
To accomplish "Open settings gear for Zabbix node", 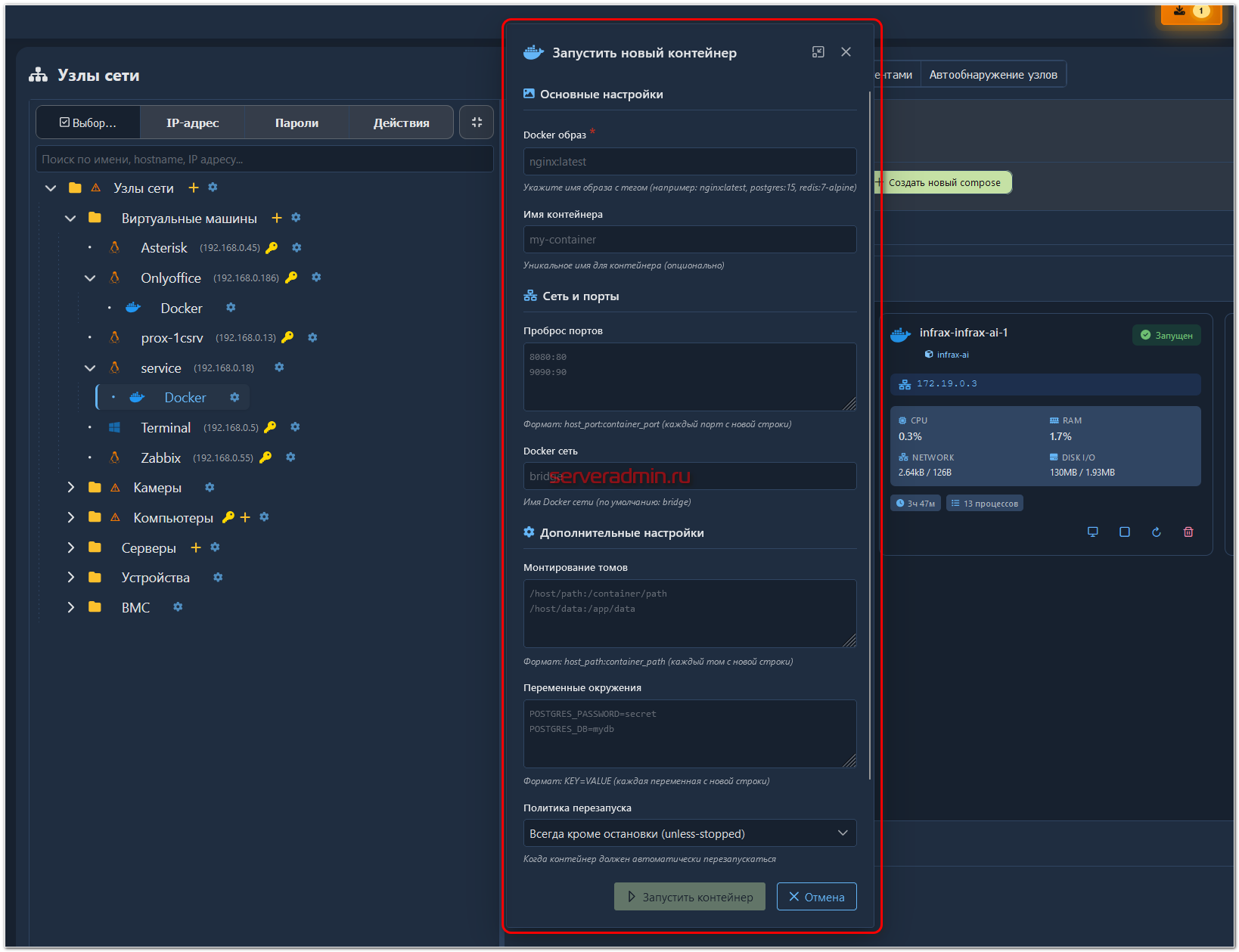I will (290, 457).
